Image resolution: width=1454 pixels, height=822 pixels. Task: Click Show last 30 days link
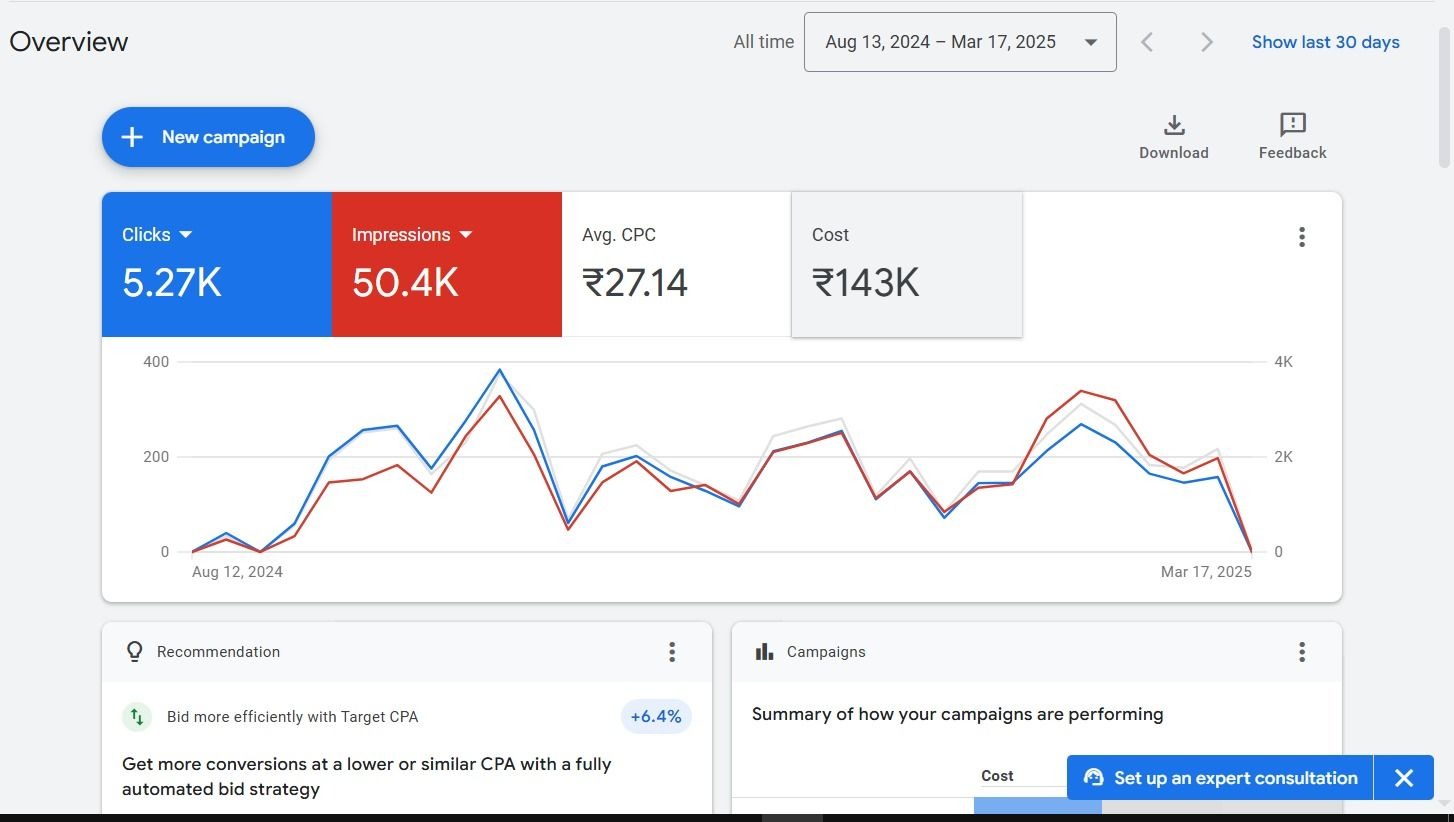(x=1325, y=42)
